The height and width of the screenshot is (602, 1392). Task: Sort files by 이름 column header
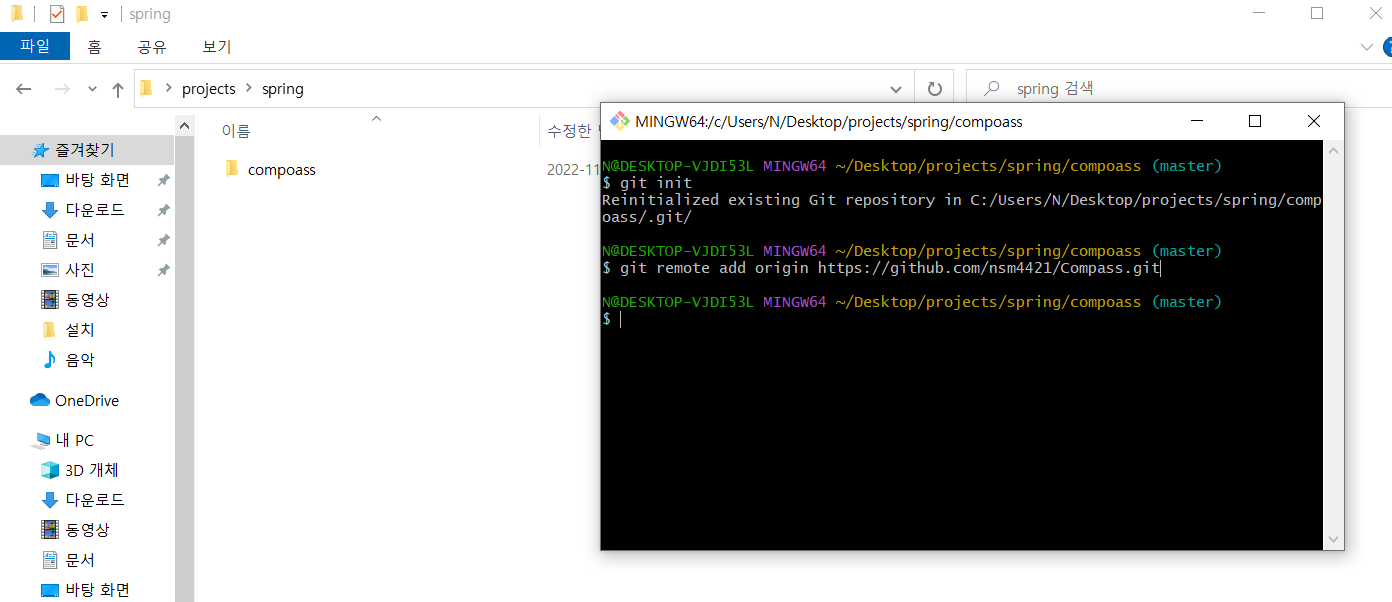pyautogui.click(x=236, y=131)
